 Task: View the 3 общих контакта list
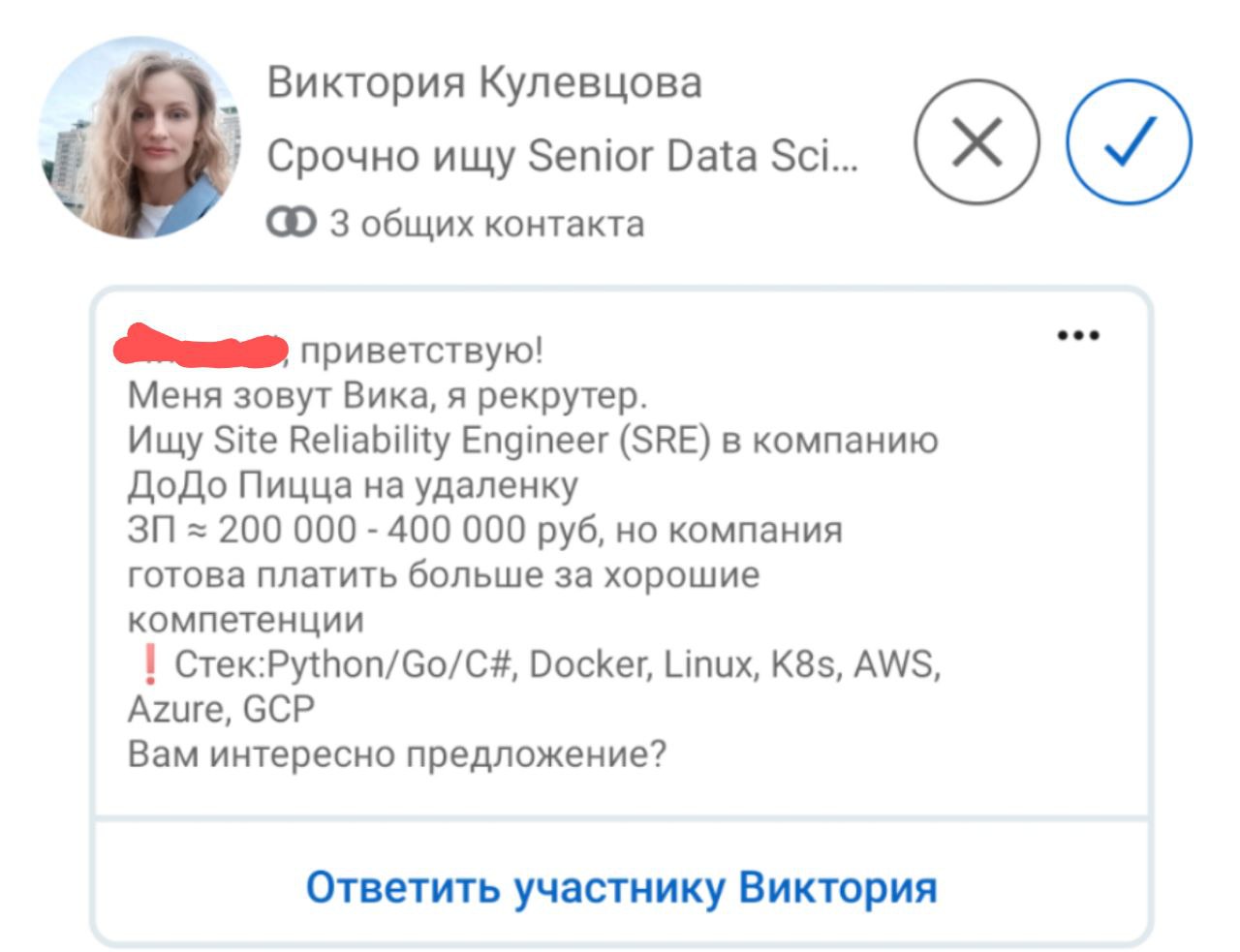click(x=486, y=224)
